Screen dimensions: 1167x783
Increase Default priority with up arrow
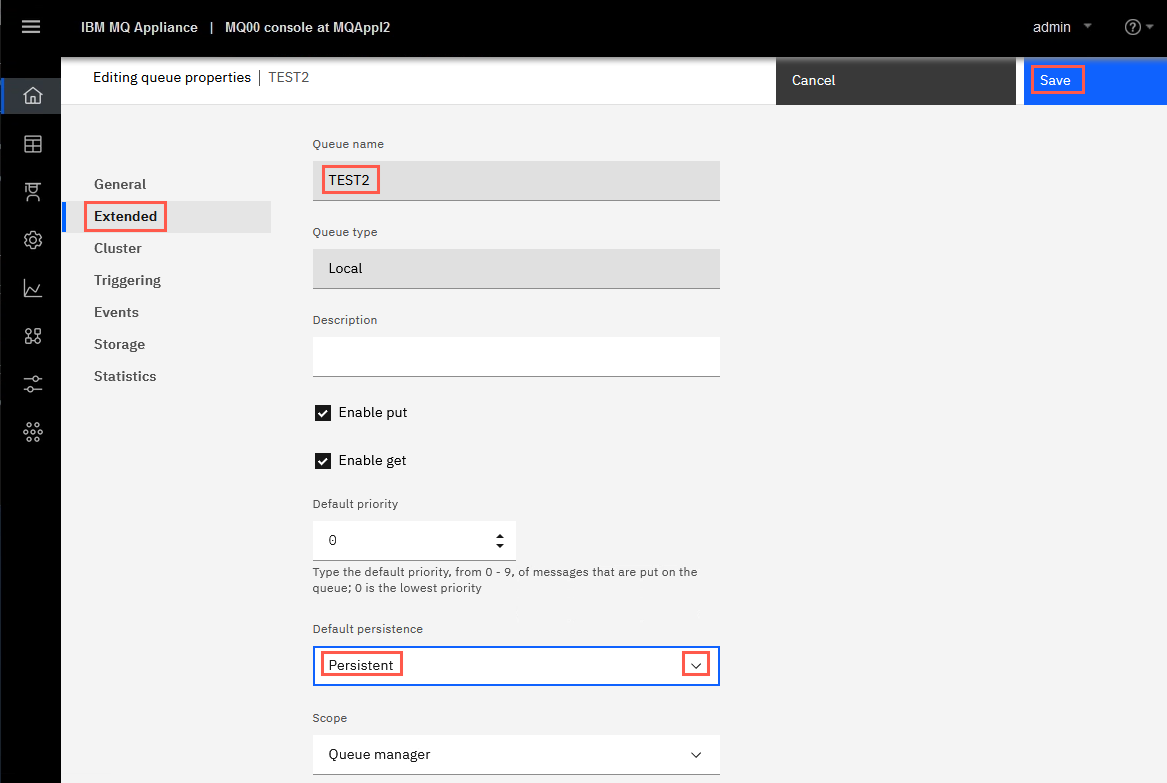pyautogui.click(x=499, y=535)
